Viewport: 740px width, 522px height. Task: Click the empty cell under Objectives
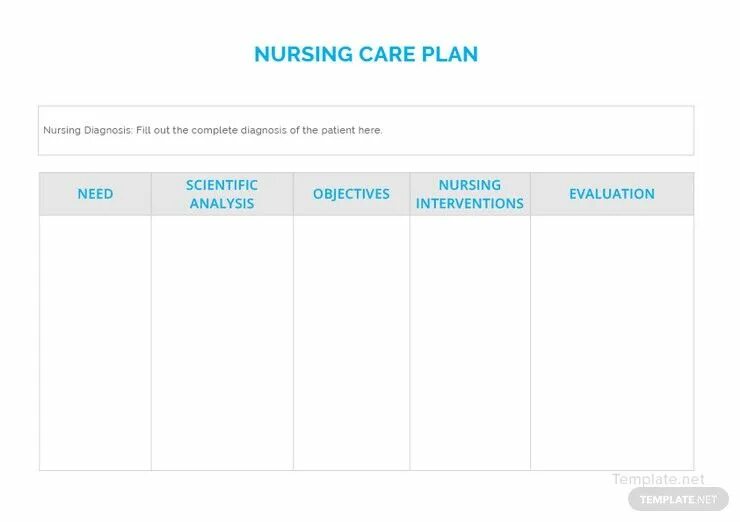(351, 343)
